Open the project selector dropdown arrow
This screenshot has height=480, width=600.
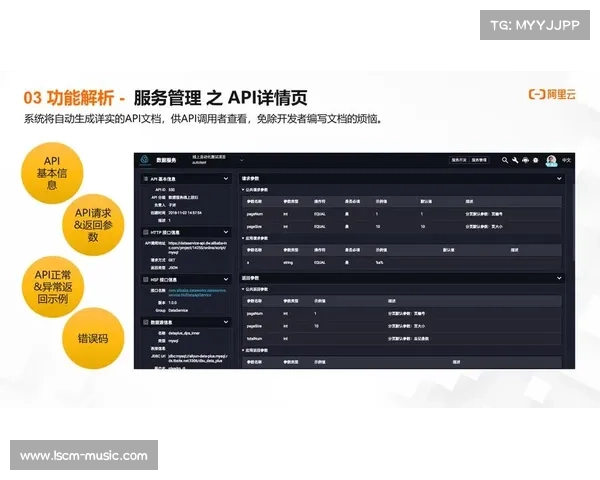(241, 160)
